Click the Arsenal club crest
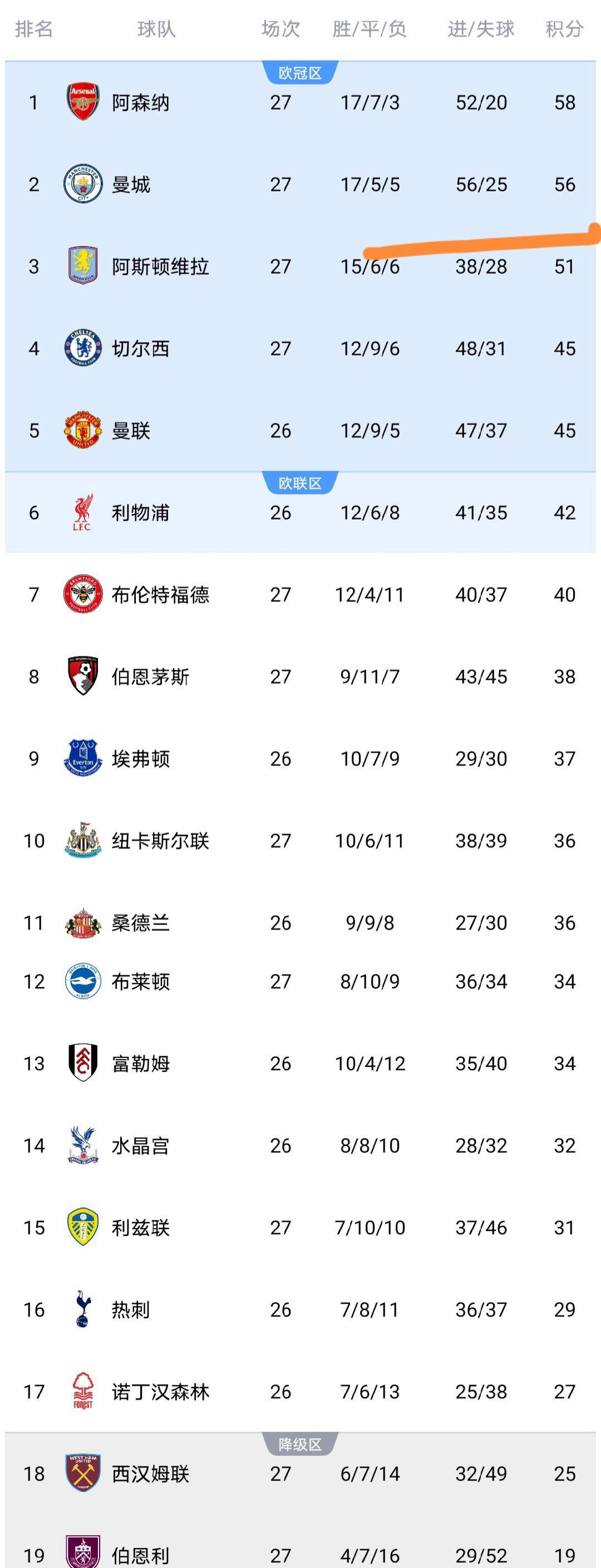Image resolution: width=601 pixels, height=1568 pixels. (83, 102)
